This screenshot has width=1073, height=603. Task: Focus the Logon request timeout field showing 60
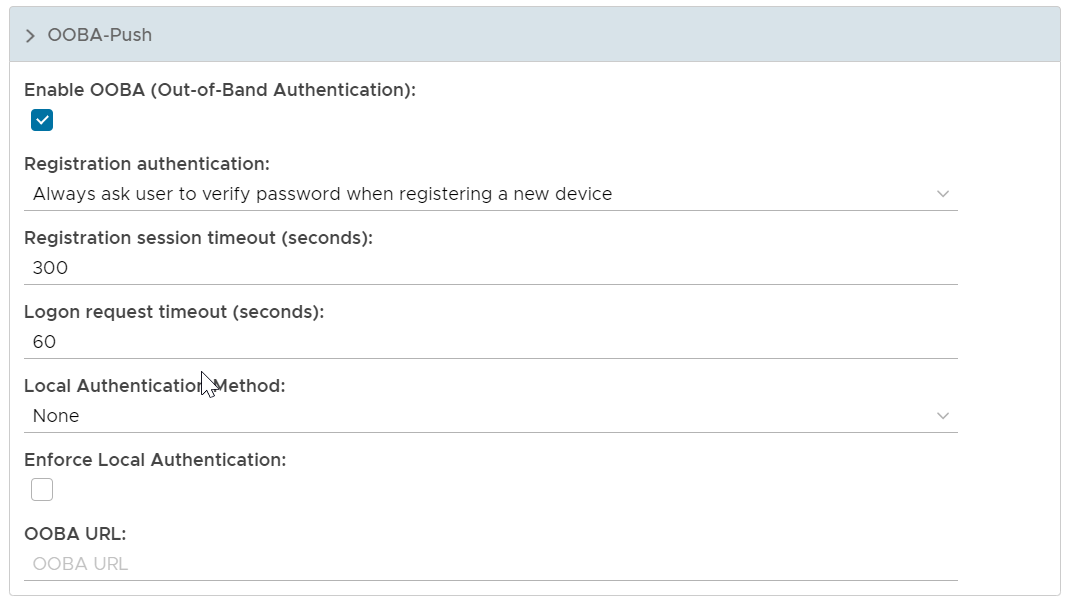[490, 342]
